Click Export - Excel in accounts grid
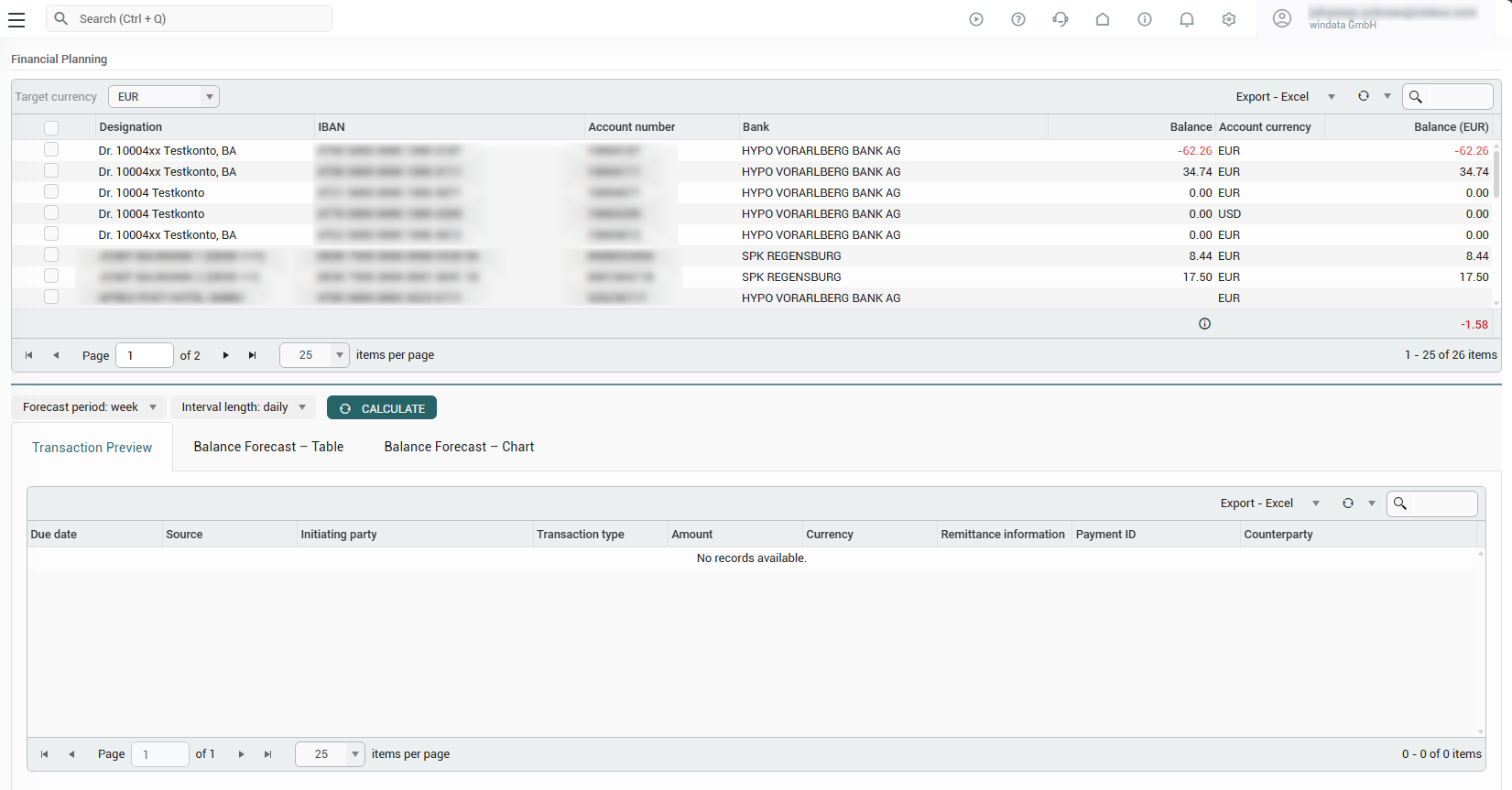Screen dimensions: 1512x790 pyautogui.click(x=1271, y=97)
